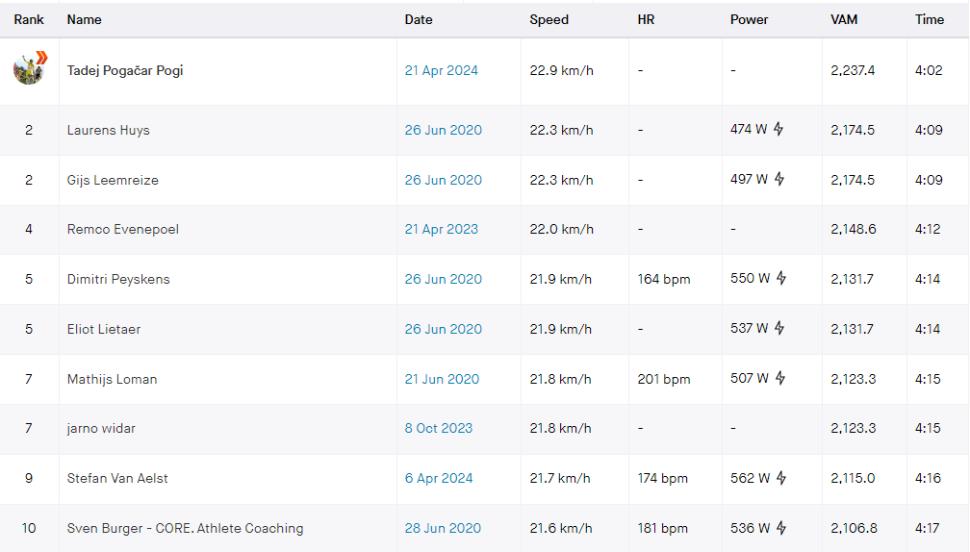This screenshot has width=970, height=552.
Task: Click the 2,115.0 VAM value
Action: coord(852,478)
